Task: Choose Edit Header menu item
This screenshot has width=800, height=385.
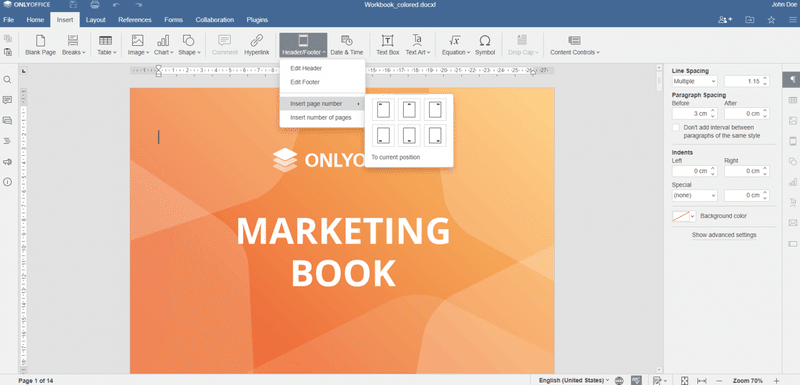Action: tap(322, 68)
